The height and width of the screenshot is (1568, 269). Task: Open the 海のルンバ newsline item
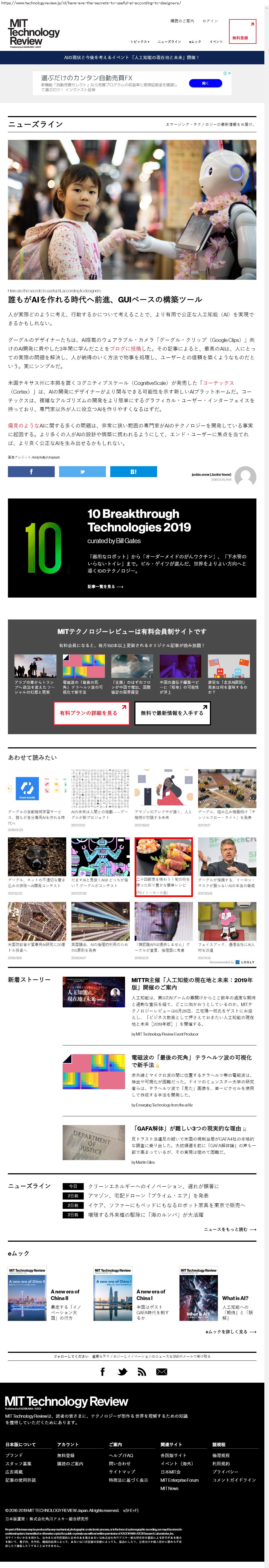(146, 1214)
